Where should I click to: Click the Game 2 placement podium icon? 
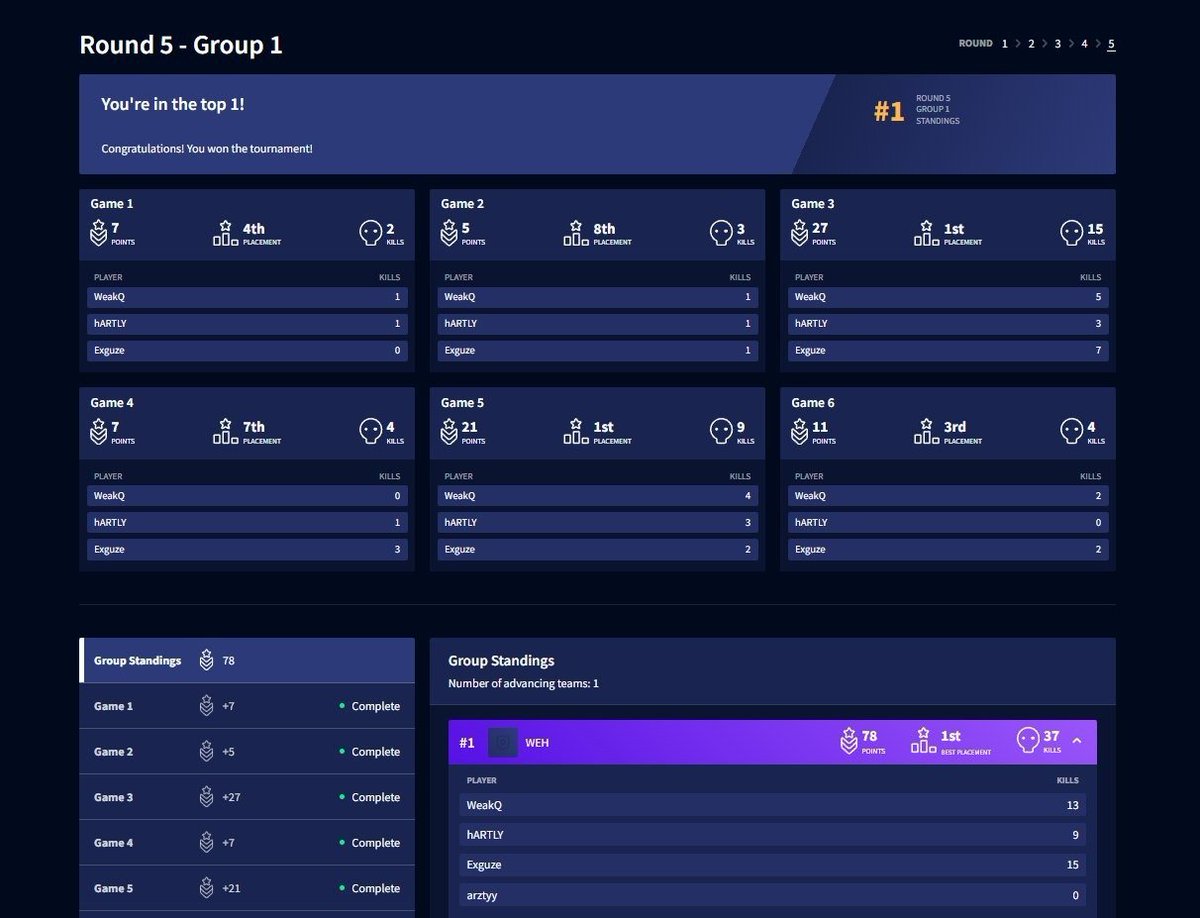point(576,233)
